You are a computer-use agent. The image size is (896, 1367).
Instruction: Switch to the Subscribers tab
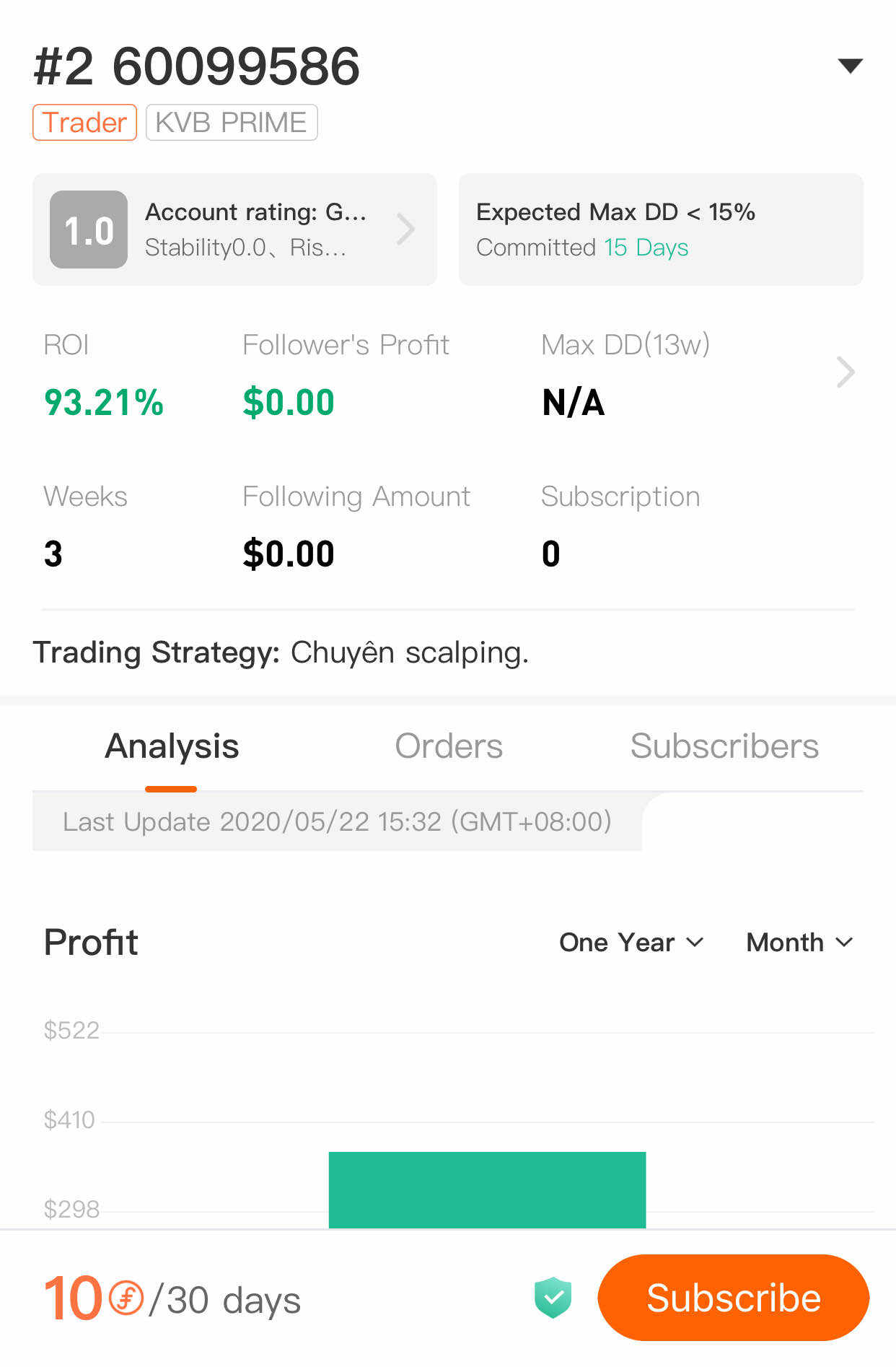[x=724, y=746]
